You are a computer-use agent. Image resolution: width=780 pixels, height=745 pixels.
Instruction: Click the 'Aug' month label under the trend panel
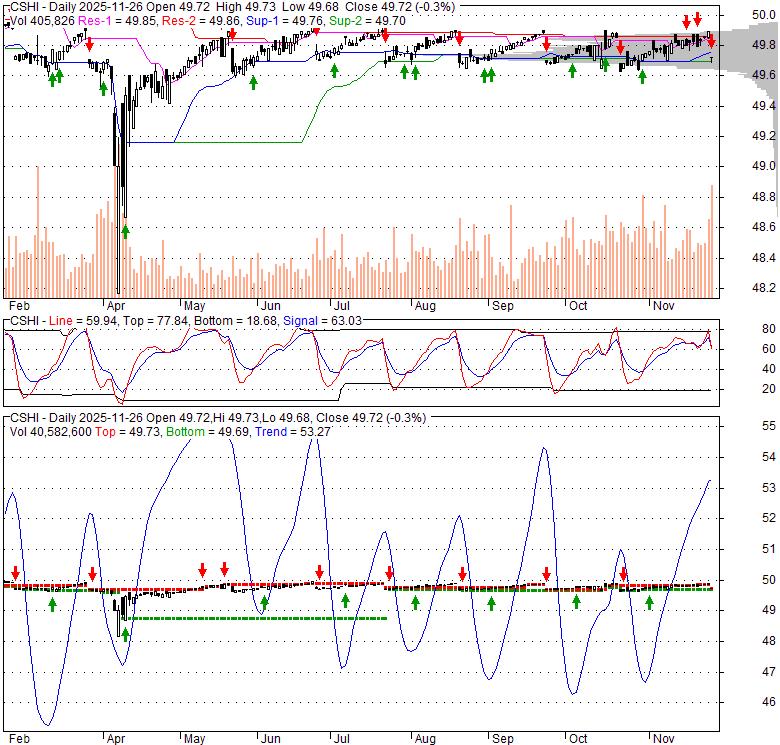pyautogui.click(x=425, y=739)
